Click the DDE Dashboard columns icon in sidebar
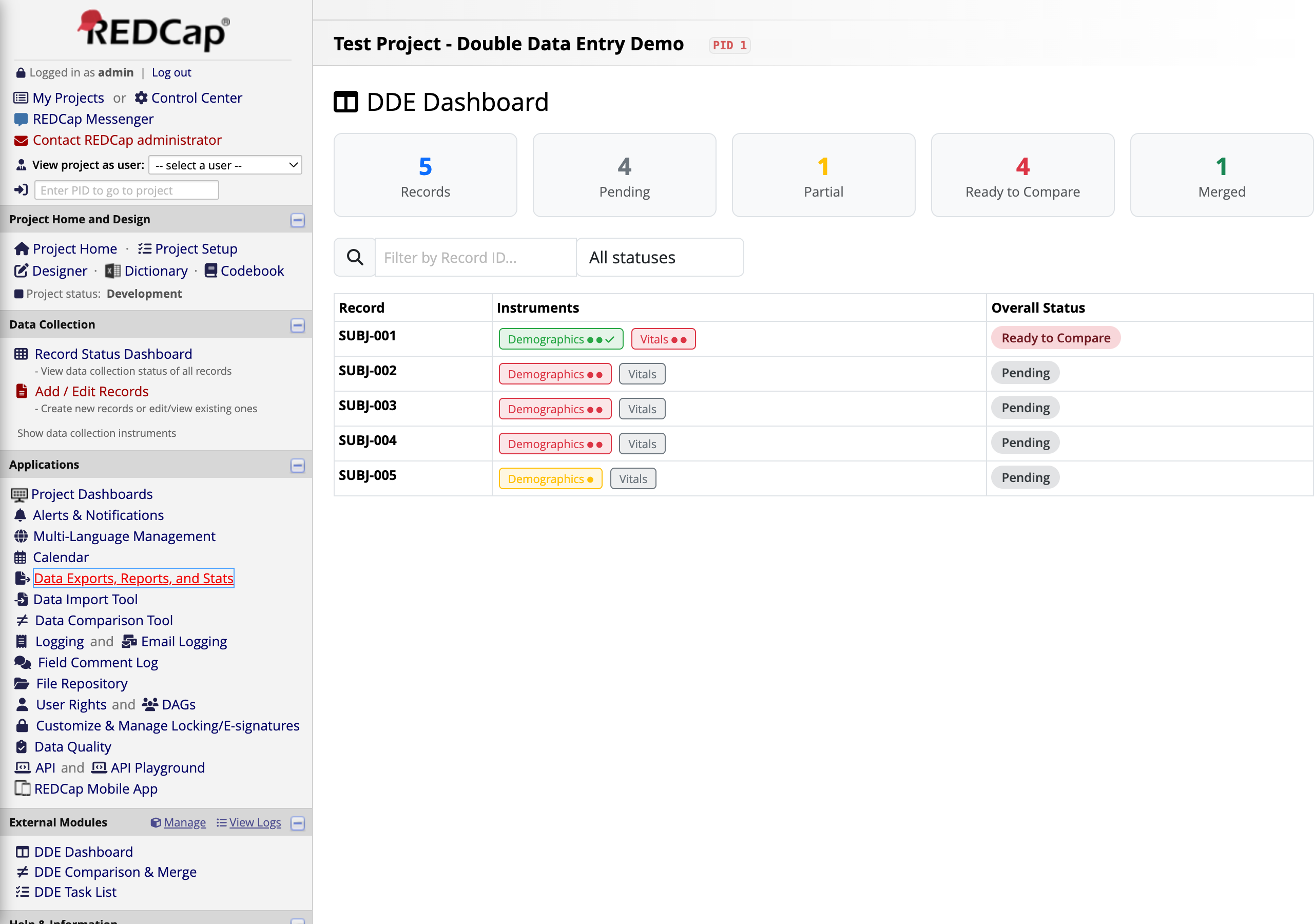Image resolution: width=1314 pixels, height=924 pixels. click(x=22, y=852)
